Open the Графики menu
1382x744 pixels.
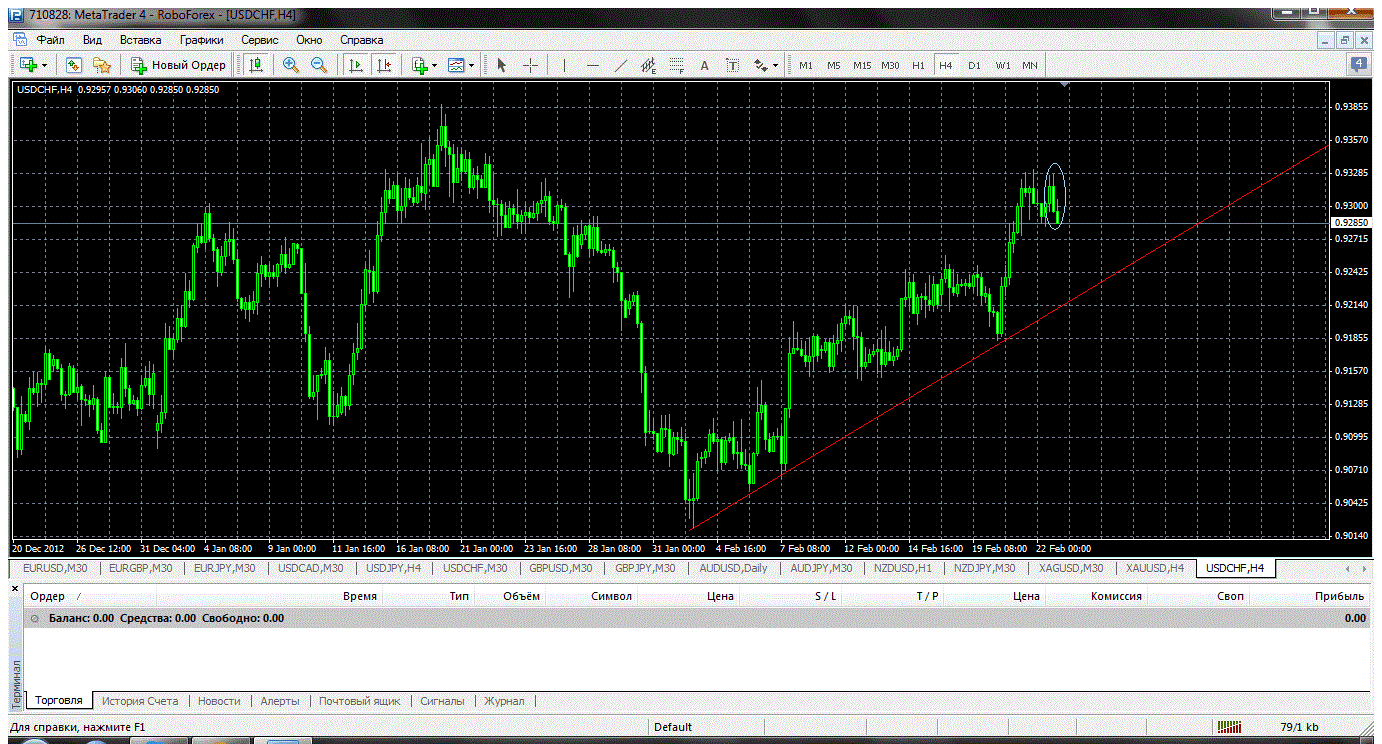point(201,40)
